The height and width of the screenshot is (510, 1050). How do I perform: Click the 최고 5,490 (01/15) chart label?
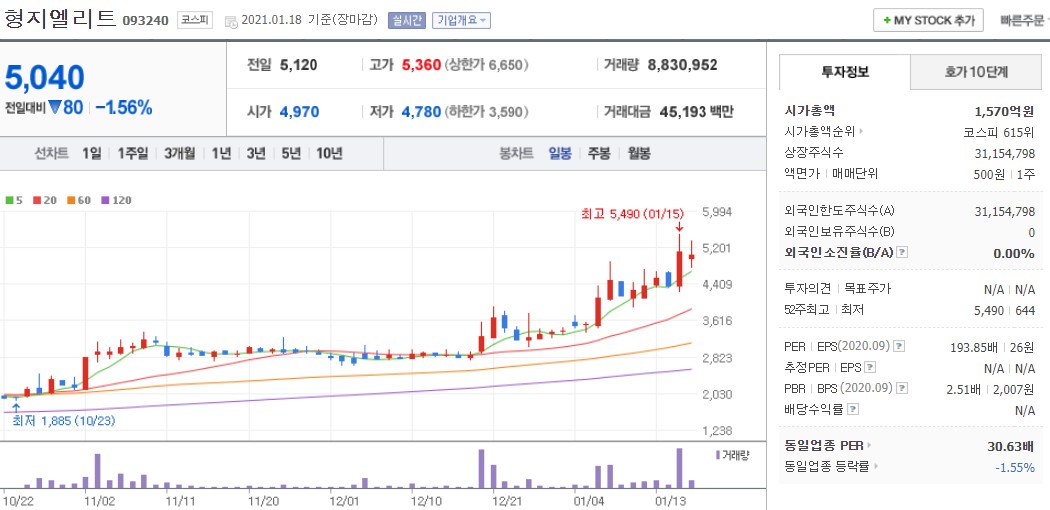point(633,214)
